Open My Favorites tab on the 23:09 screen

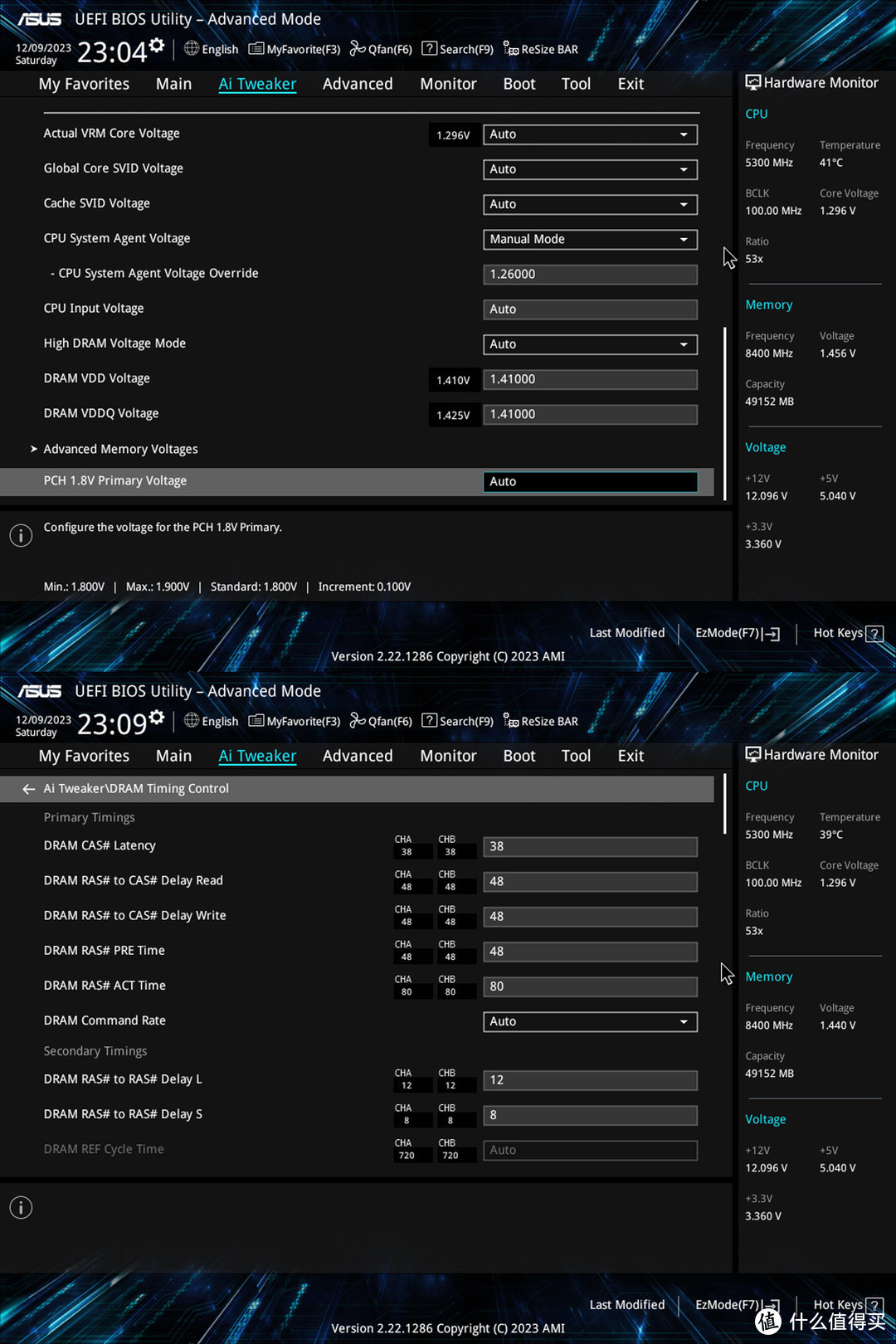pos(84,756)
